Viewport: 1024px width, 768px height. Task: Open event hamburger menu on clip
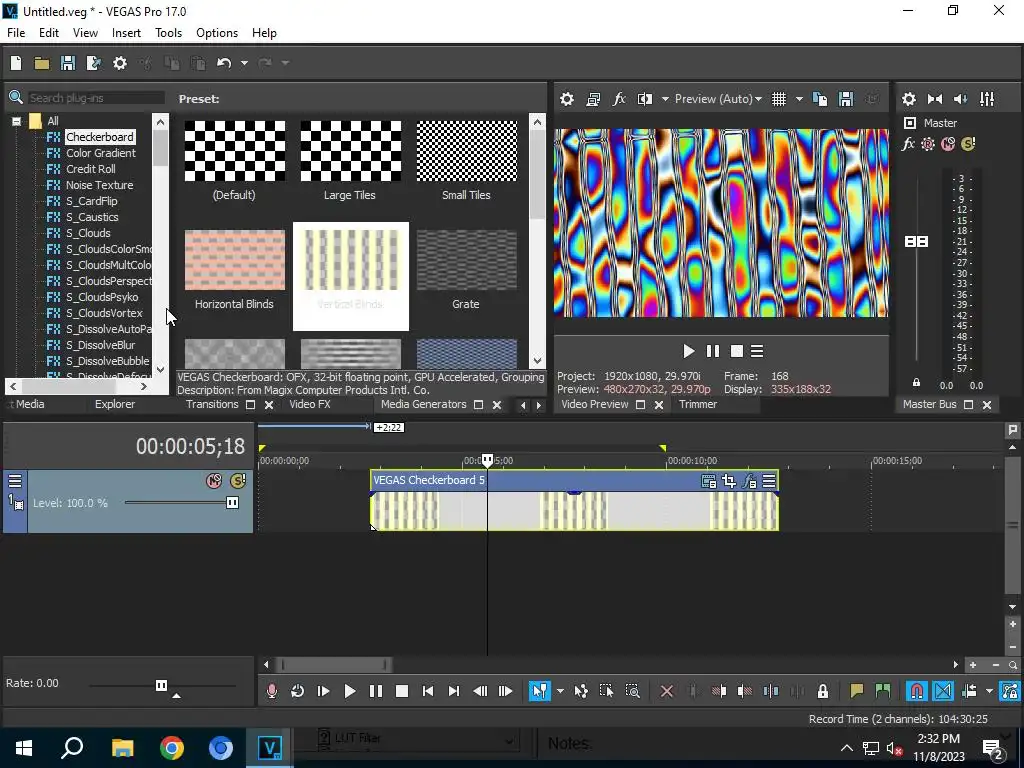click(x=769, y=482)
